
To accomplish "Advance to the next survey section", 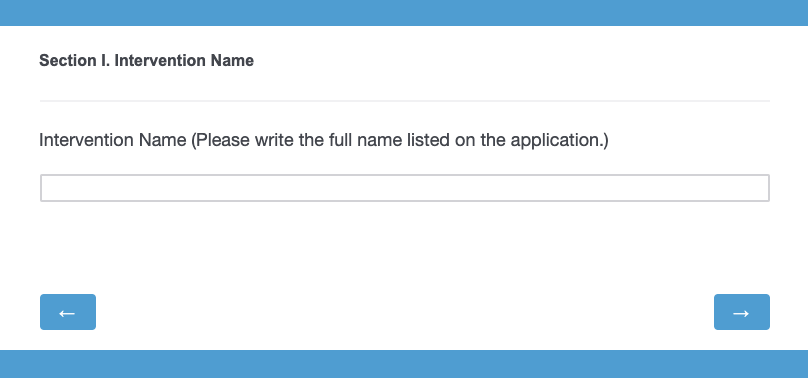I will pos(742,312).
